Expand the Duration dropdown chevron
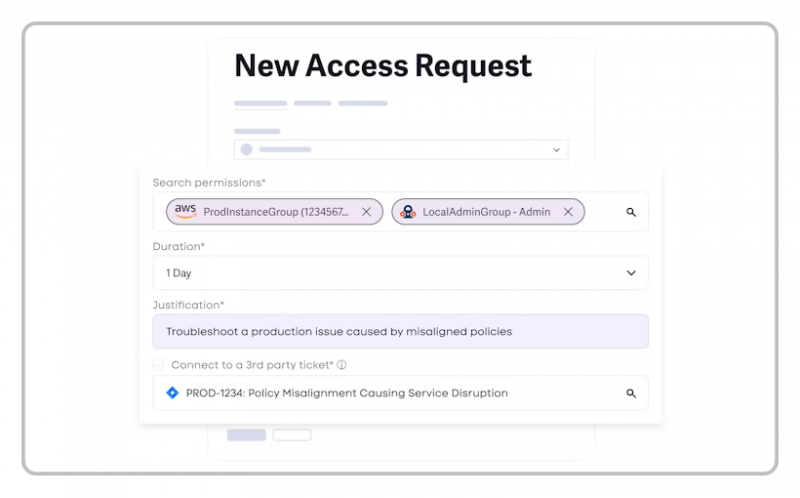The width and height of the screenshot is (800, 498). point(631,273)
